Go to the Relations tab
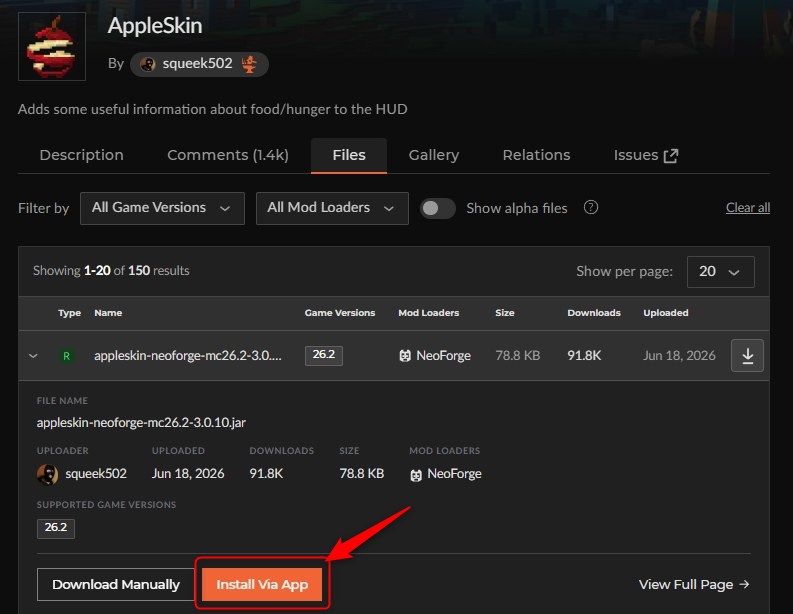This screenshot has width=793, height=614. pyautogui.click(x=536, y=155)
